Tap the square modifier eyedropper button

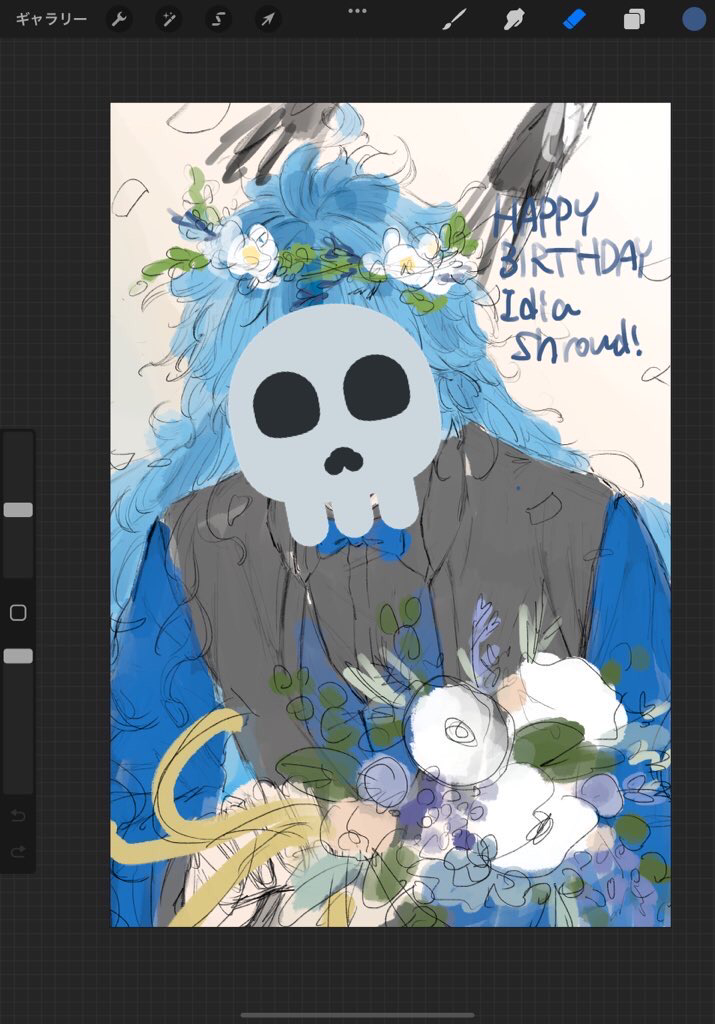point(18,613)
